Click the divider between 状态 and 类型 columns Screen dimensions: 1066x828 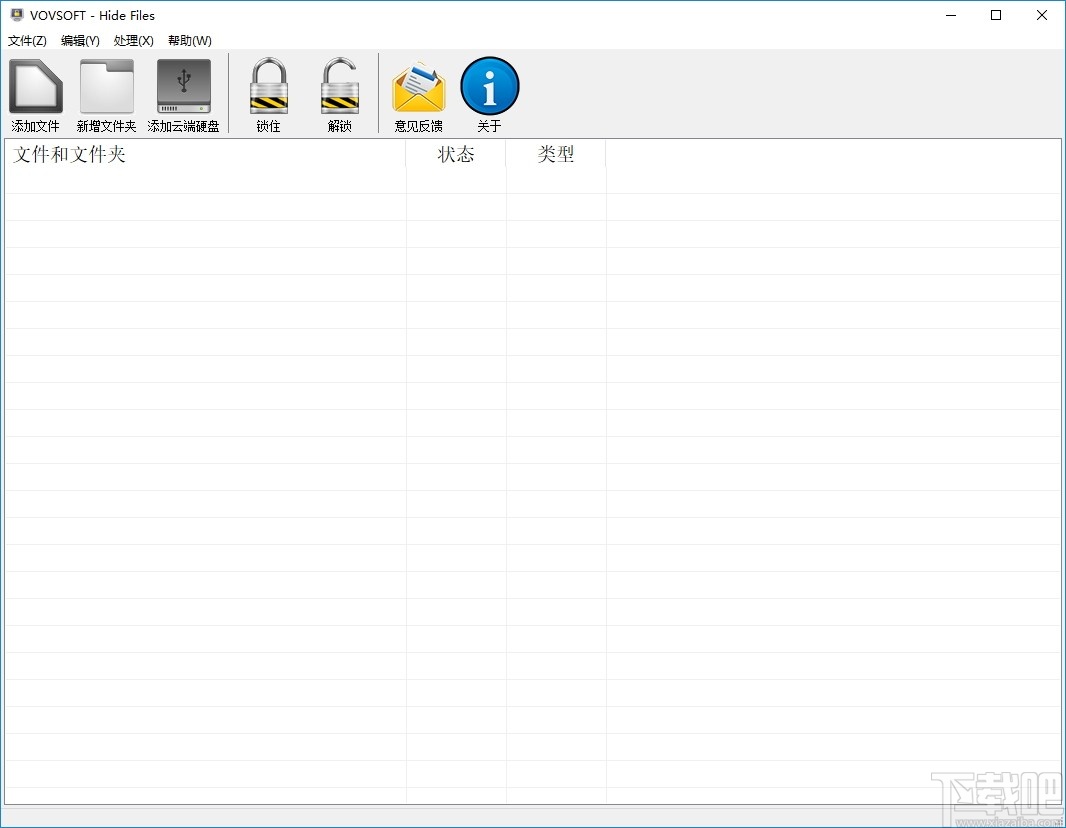506,156
